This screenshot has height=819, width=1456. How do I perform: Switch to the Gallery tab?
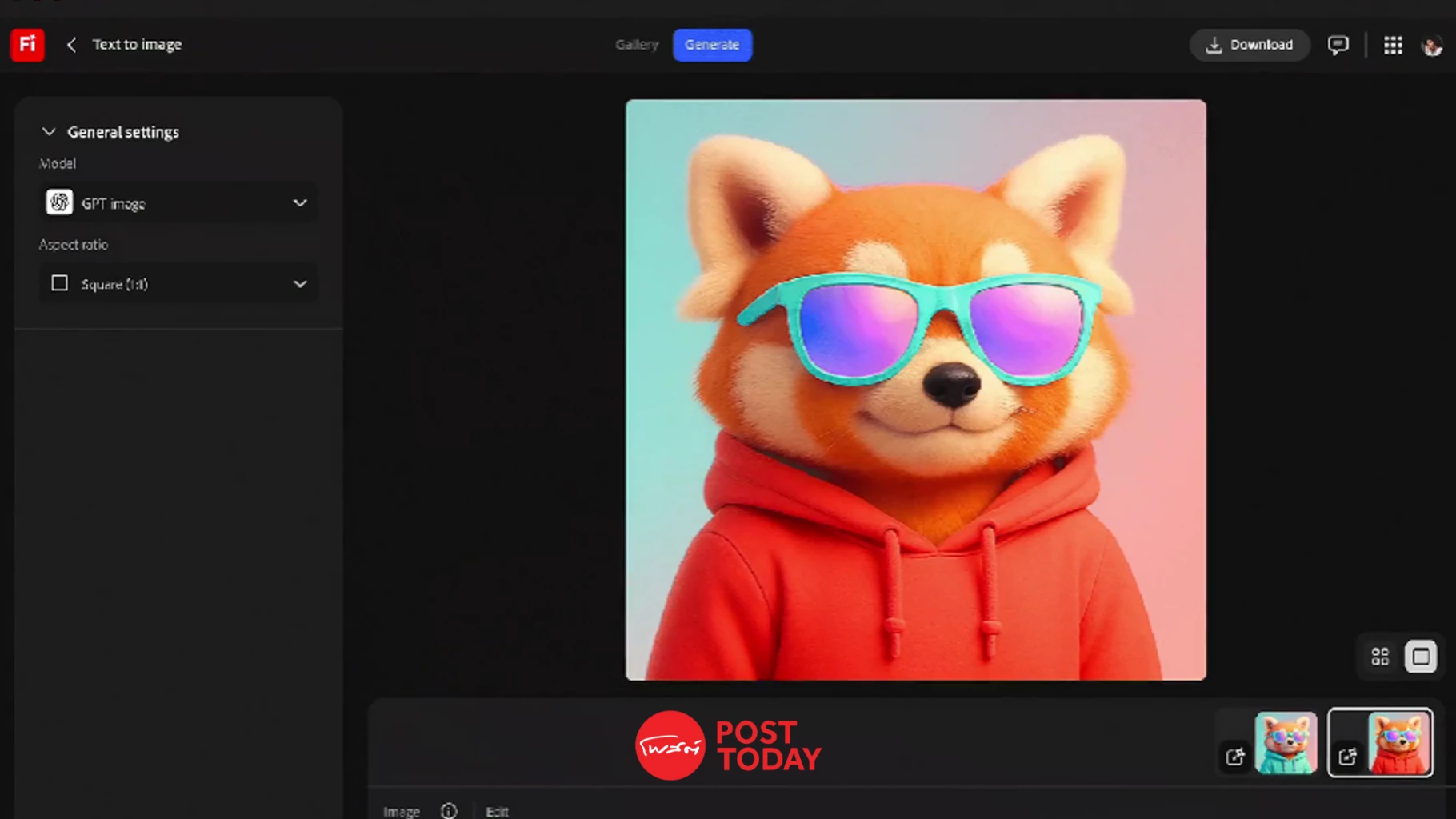[x=637, y=45]
